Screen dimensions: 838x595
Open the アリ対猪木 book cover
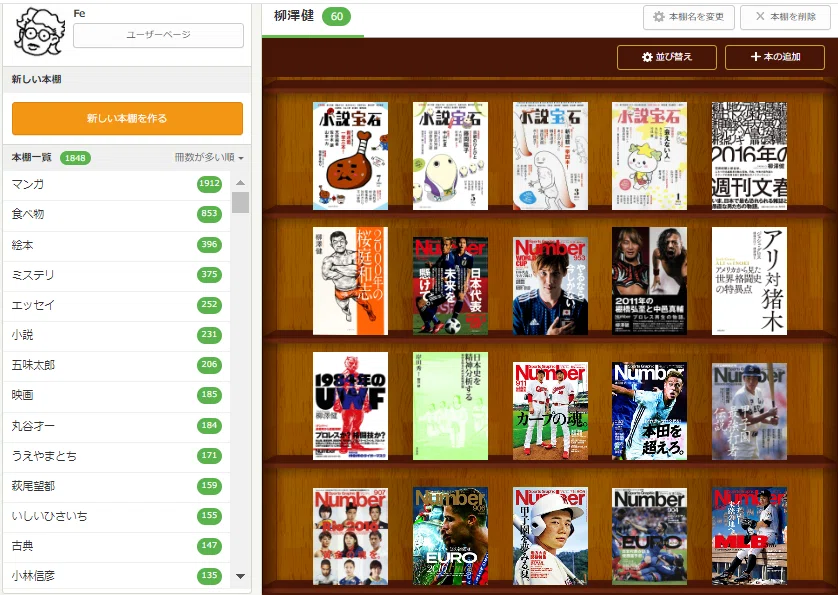(749, 281)
